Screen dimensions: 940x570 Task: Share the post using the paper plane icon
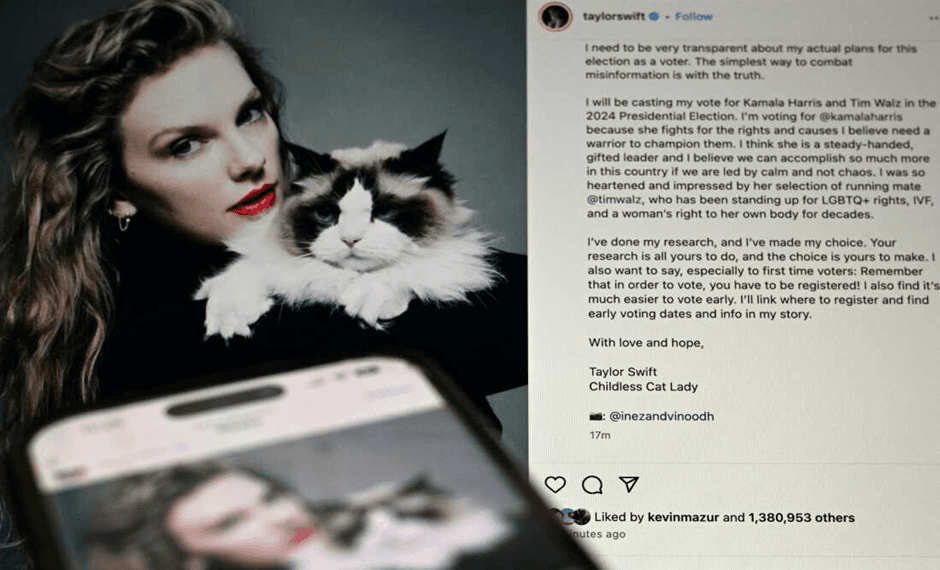pos(628,484)
